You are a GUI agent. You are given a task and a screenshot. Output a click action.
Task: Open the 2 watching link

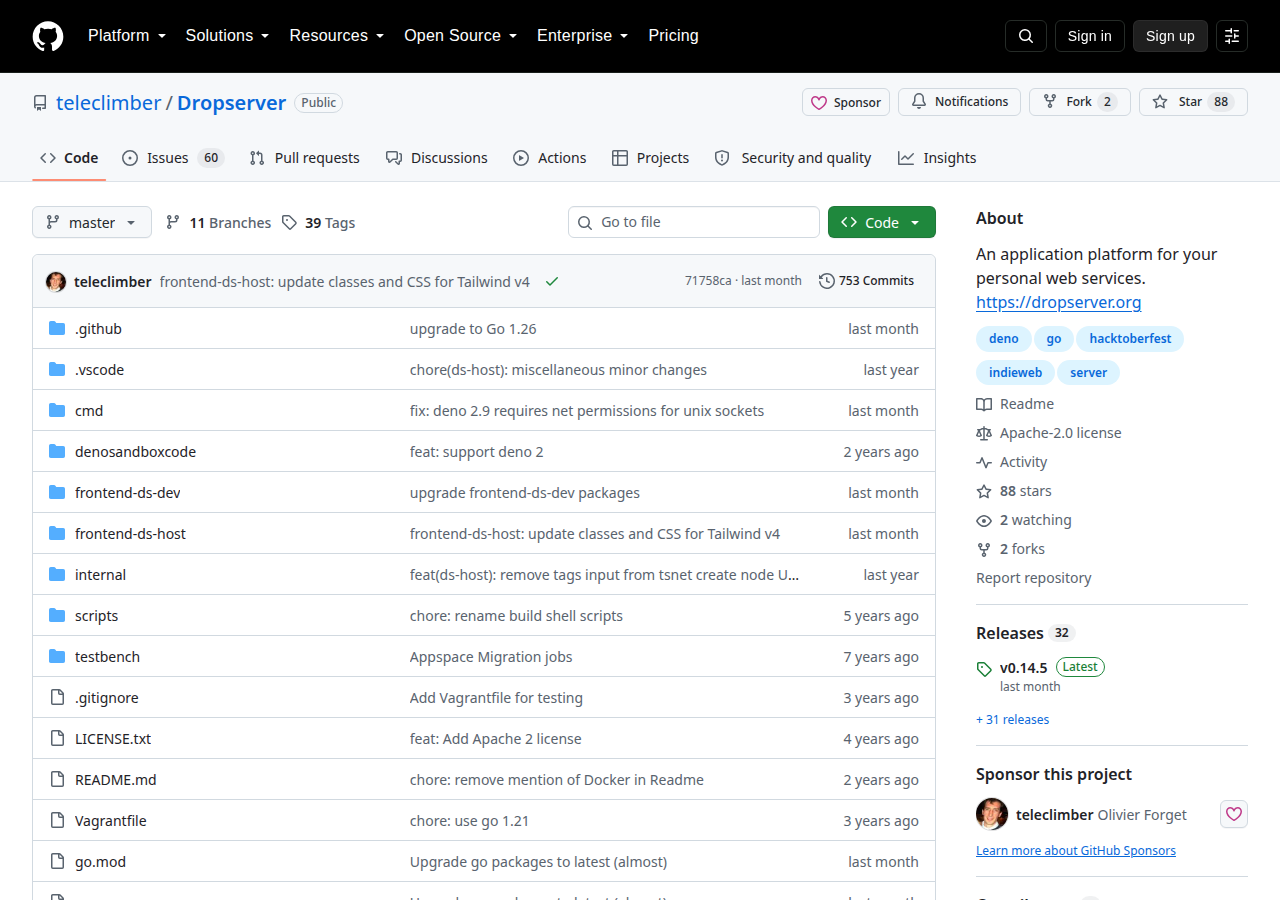point(1024,520)
